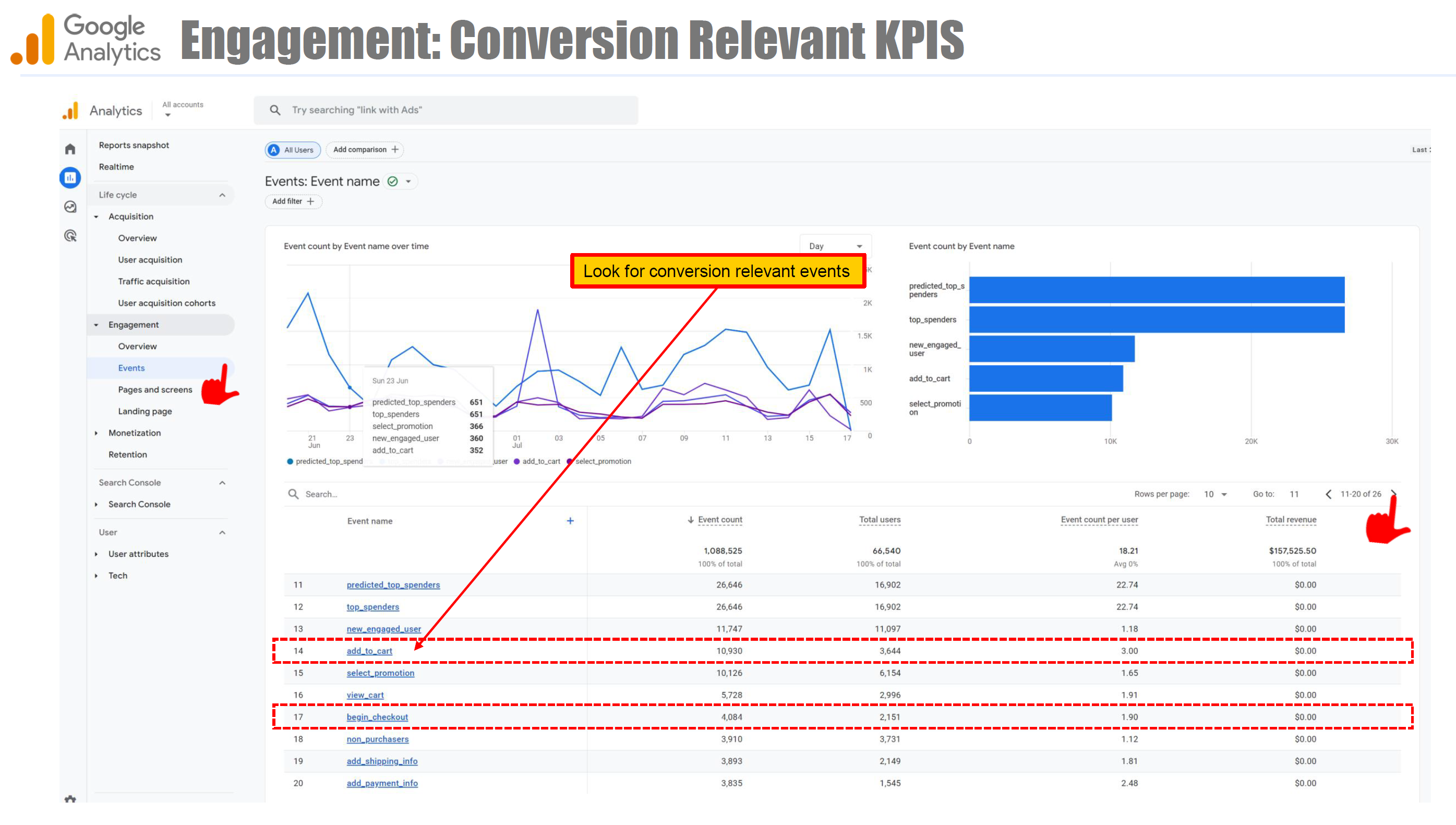Open the Explore icon in left rail
This screenshot has width=1456, height=825.
coord(70,207)
